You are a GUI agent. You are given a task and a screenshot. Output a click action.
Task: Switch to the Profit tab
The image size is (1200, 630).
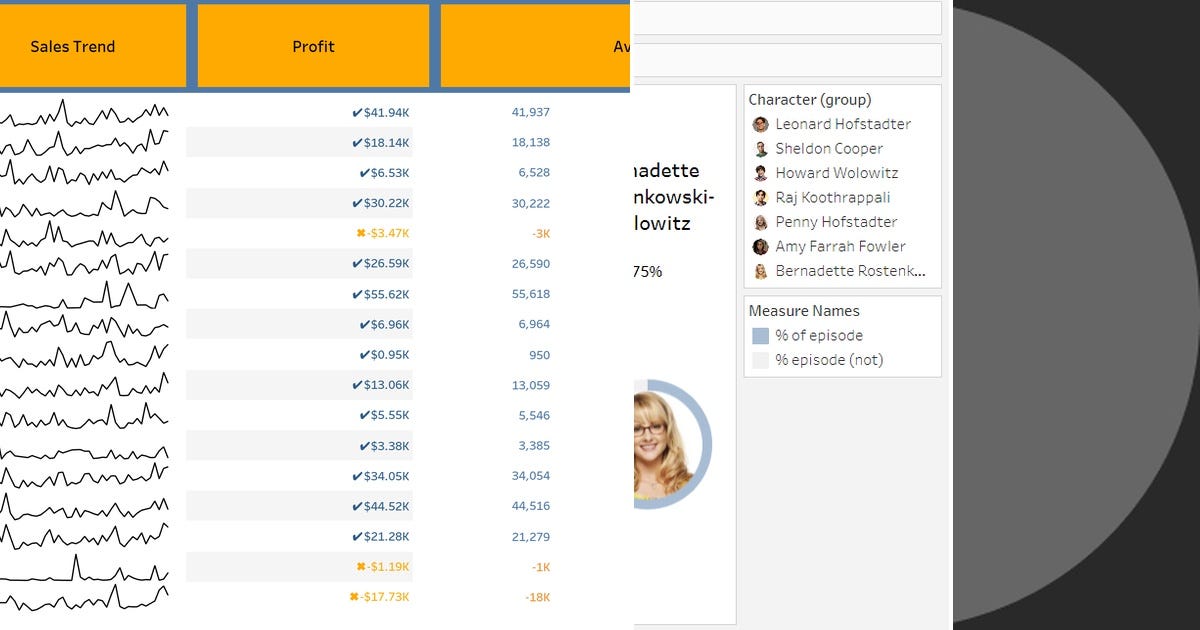coord(313,46)
